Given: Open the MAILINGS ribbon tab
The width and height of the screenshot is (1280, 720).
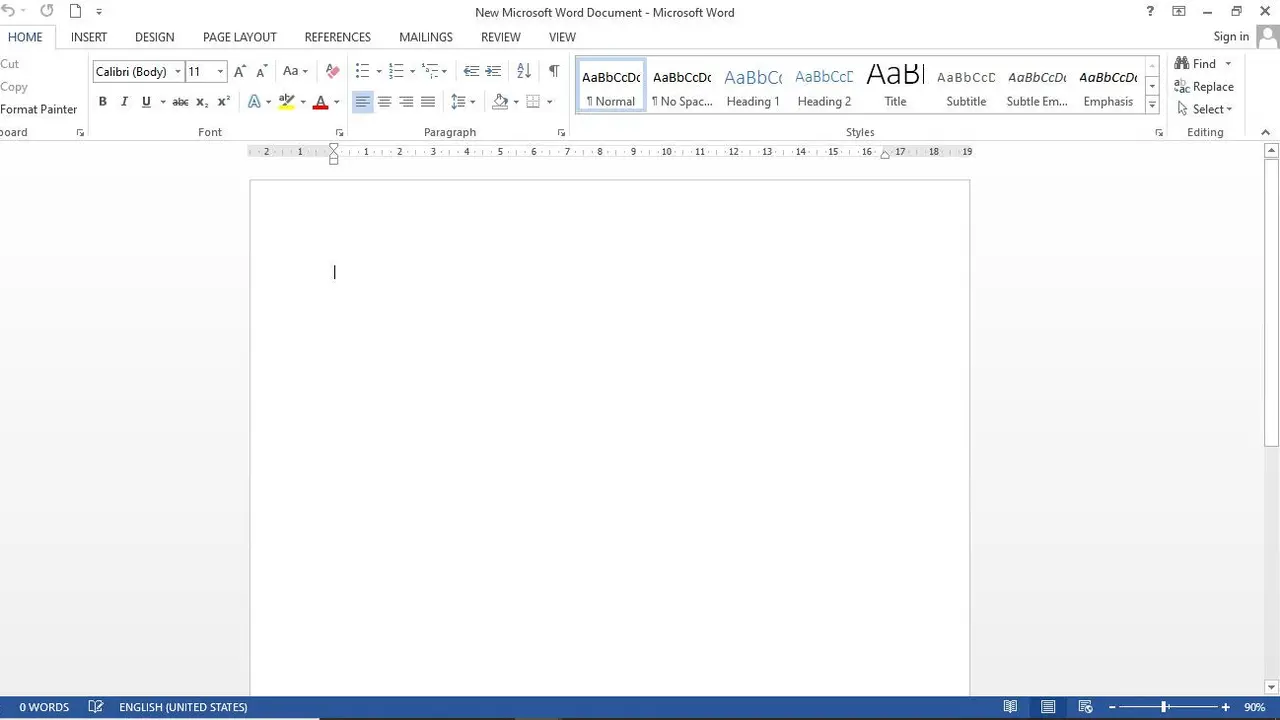Looking at the screenshot, I should point(425,37).
